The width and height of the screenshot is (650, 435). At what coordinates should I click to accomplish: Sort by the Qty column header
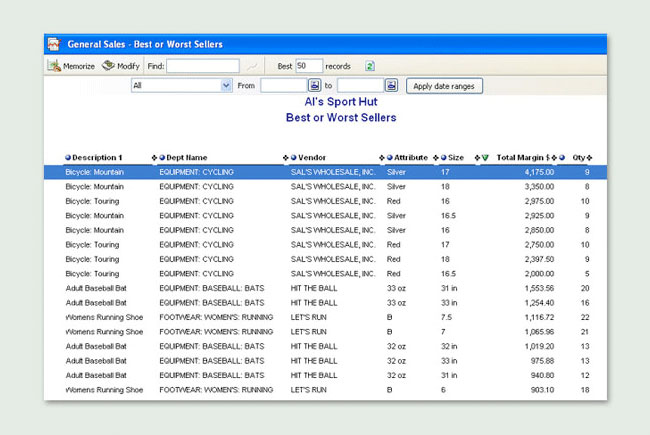578,157
